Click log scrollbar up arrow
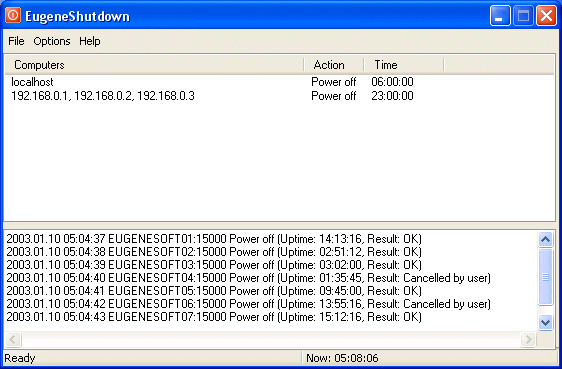Screen dimensions: 562x369 545,239
